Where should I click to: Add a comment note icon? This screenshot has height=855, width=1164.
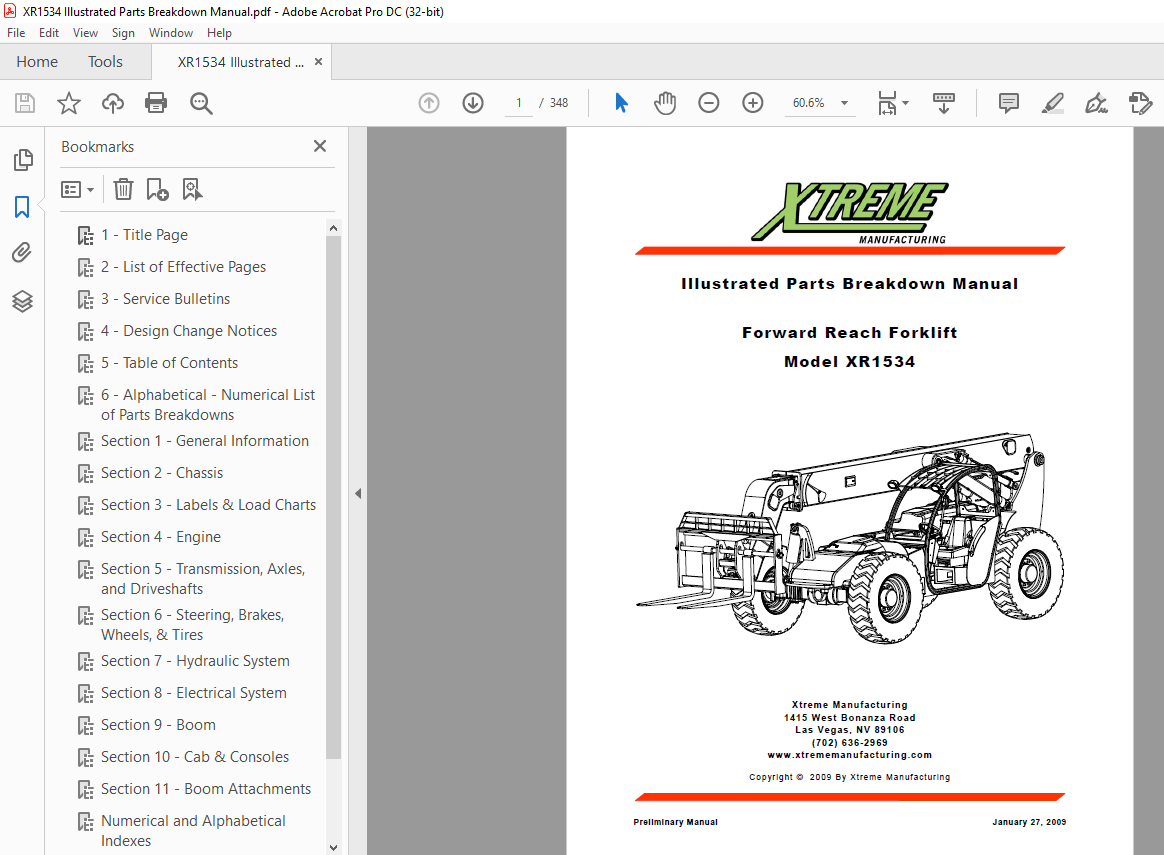coord(1009,102)
